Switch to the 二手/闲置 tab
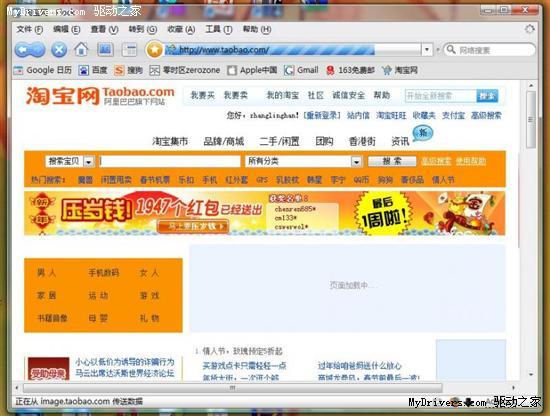Image resolution: width=550 pixels, height=416 pixels. pyautogui.click(x=279, y=141)
